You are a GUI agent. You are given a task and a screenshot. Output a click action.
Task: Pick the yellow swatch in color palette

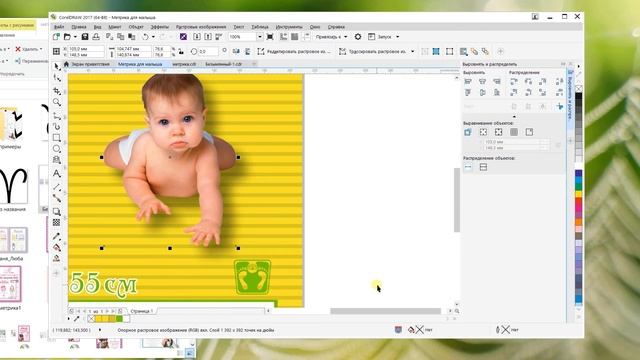tap(579, 194)
